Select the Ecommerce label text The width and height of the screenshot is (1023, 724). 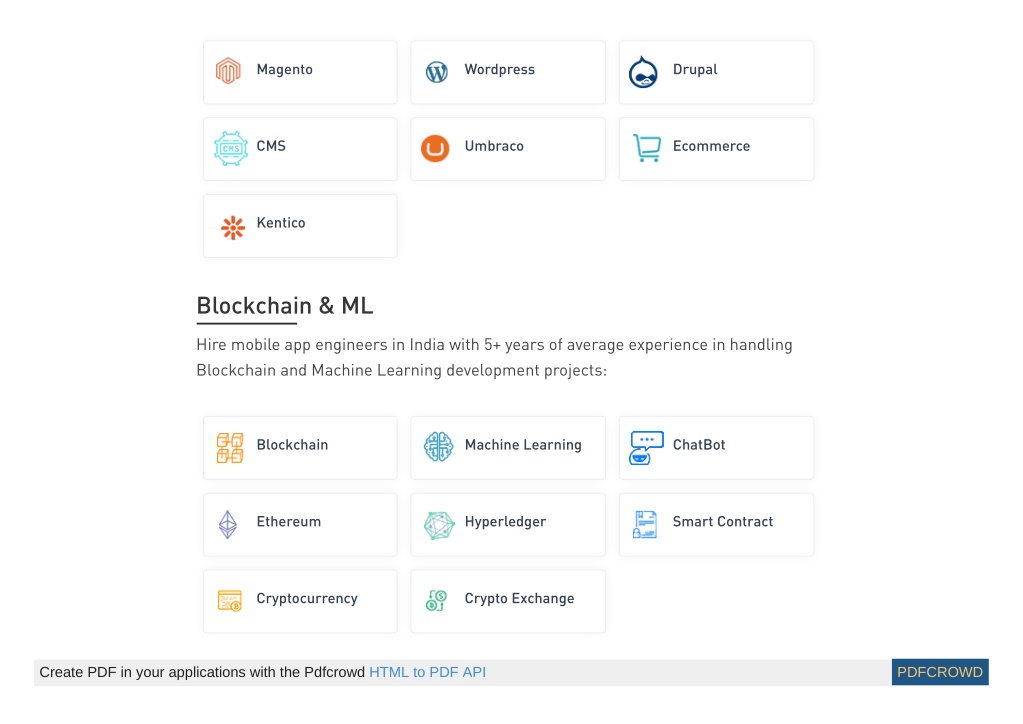[711, 146]
